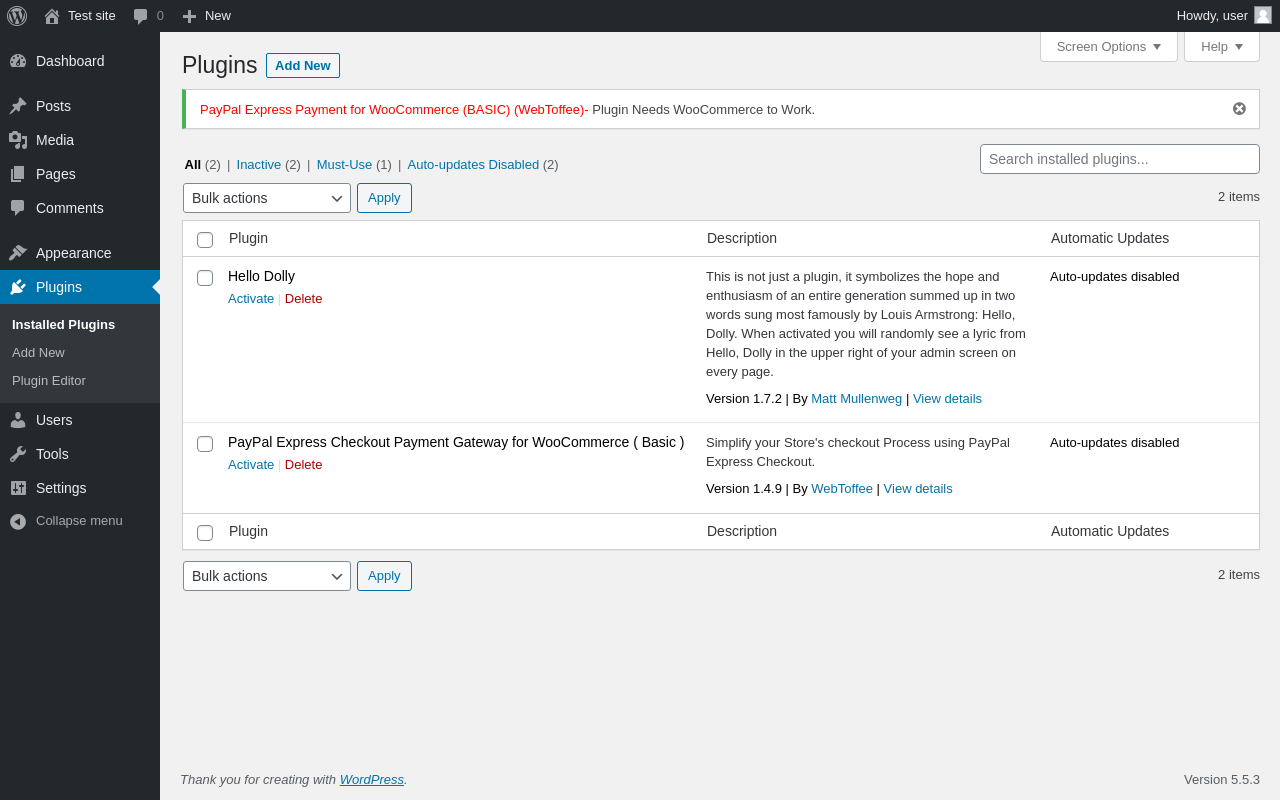Check the Hello Dolly plugin checkbox
The height and width of the screenshot is (800, 1280).
pos(205,278)
